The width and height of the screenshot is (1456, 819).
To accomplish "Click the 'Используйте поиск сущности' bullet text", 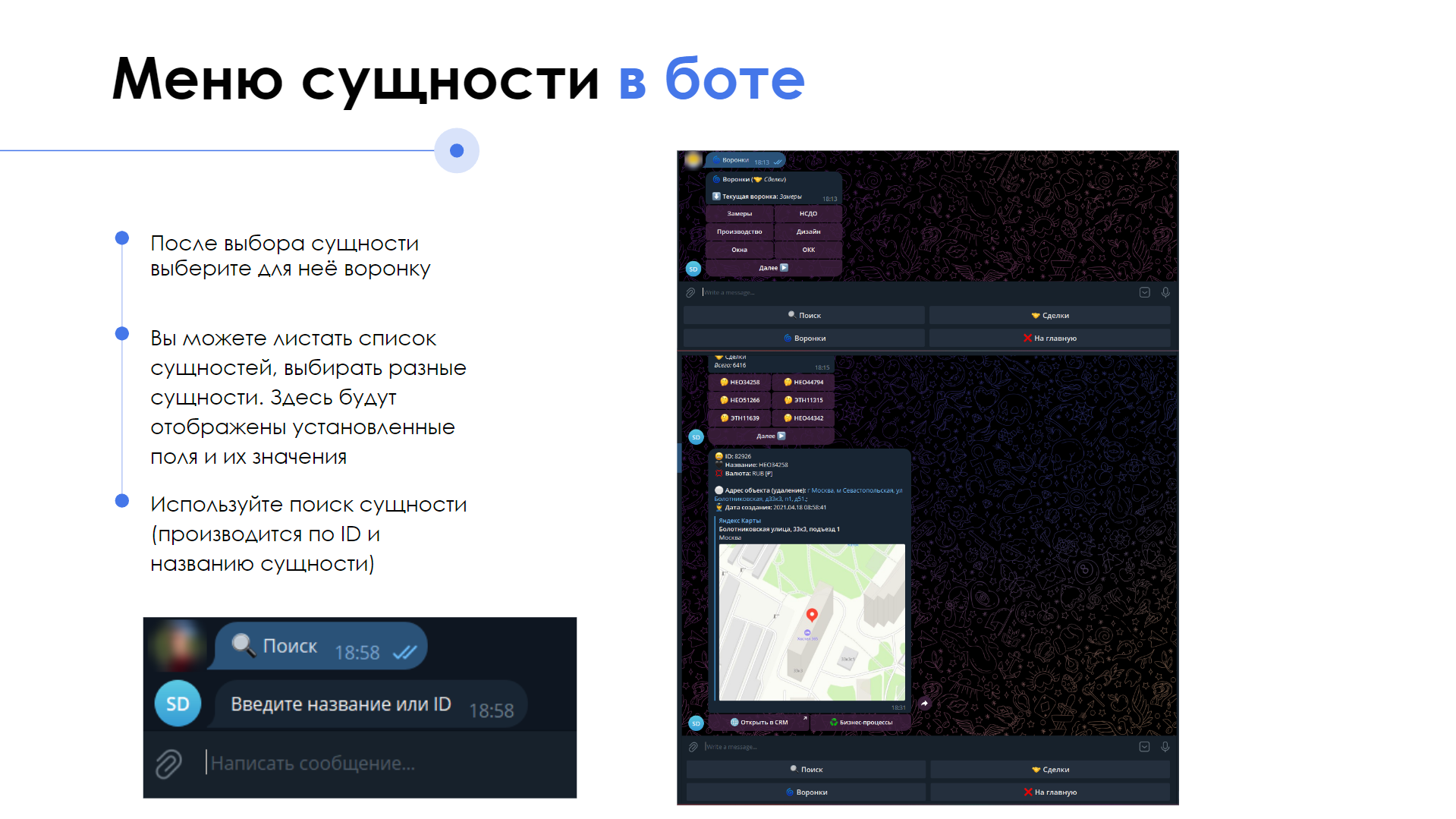I will click(309, 534).
